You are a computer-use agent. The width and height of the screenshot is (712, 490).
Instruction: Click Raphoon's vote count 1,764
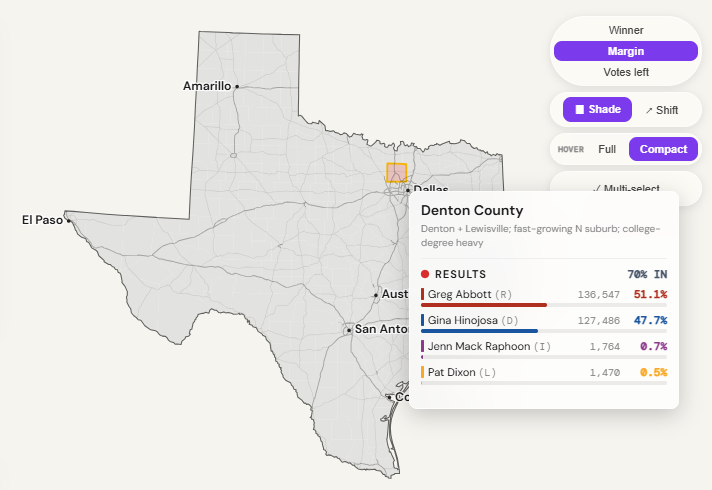click(x=604, y=346)
